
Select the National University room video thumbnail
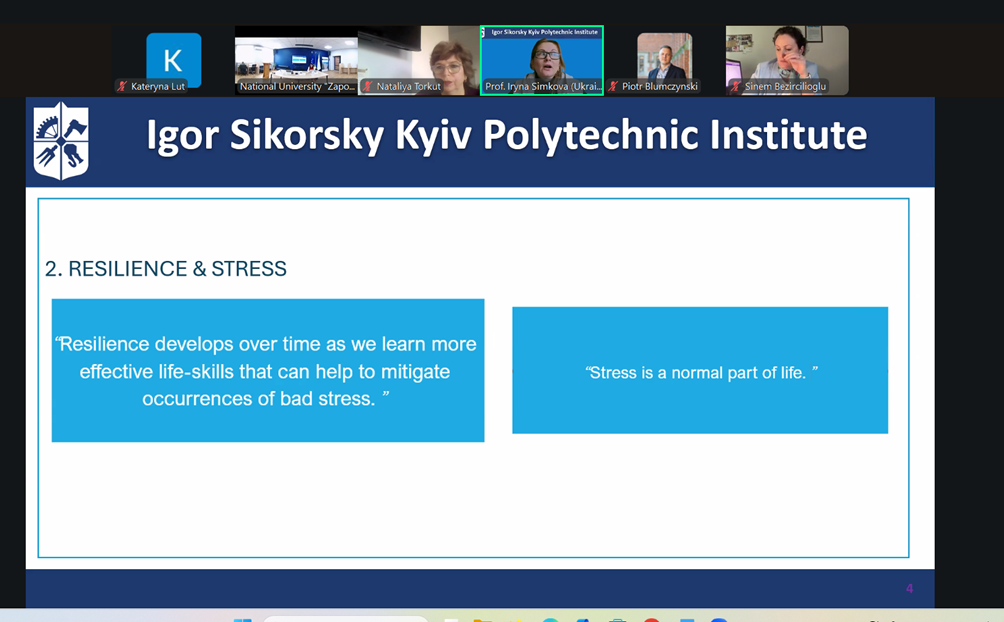[x=296, y=58]
